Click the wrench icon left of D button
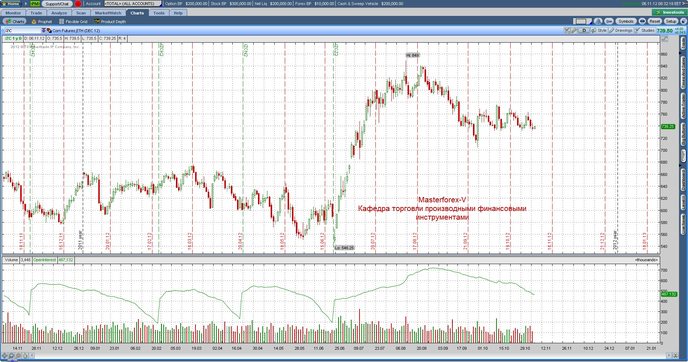The image size is (688, 362). 574,31
